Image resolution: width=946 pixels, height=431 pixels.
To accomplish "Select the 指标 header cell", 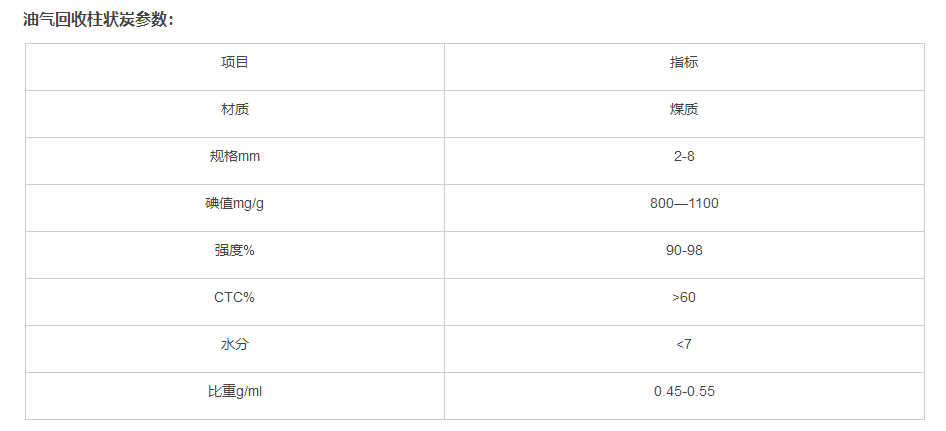I will tap(684, 62).
